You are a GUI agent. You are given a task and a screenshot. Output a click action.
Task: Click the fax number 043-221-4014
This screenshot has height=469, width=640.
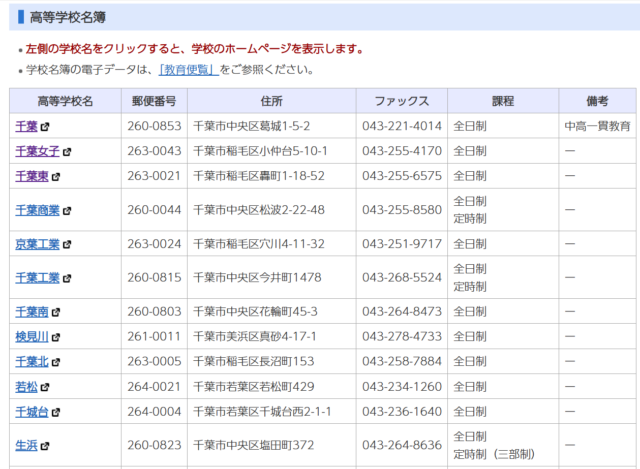click(x=402, y=126)
